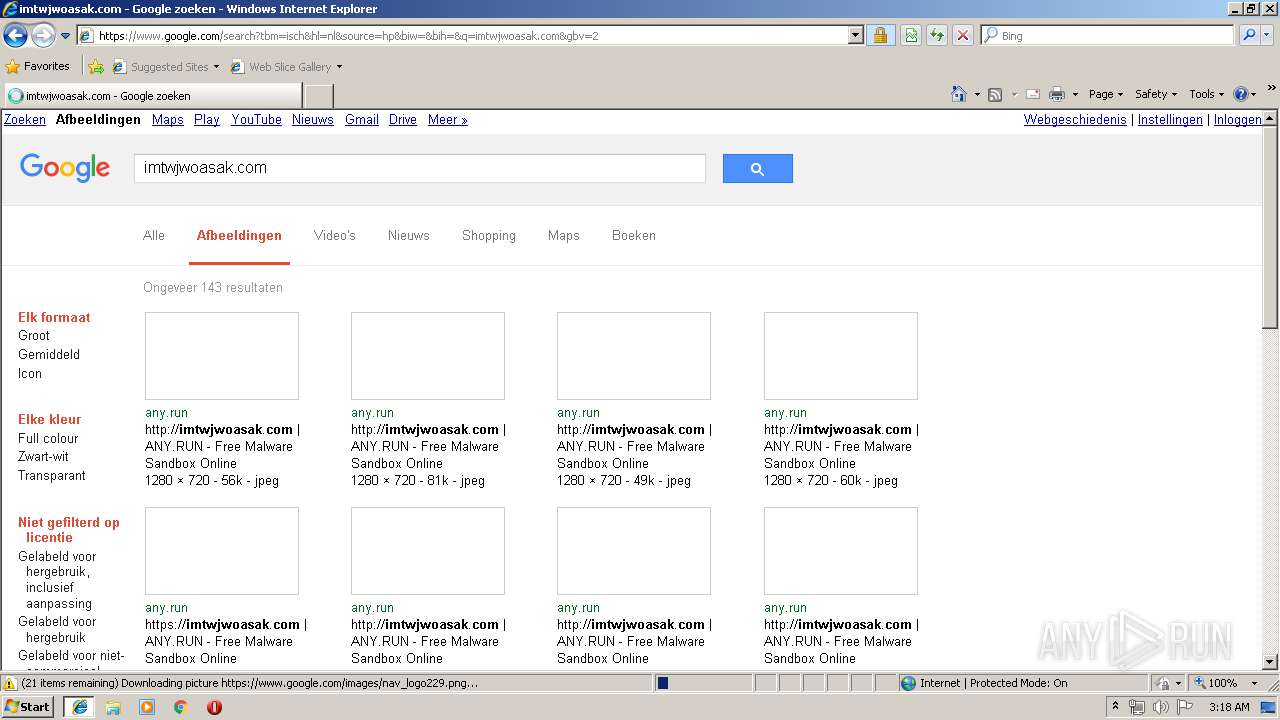Open the Tools menu
Image resolution: width=1280 pixels, height=720 pixels.
pos(1206,94)
